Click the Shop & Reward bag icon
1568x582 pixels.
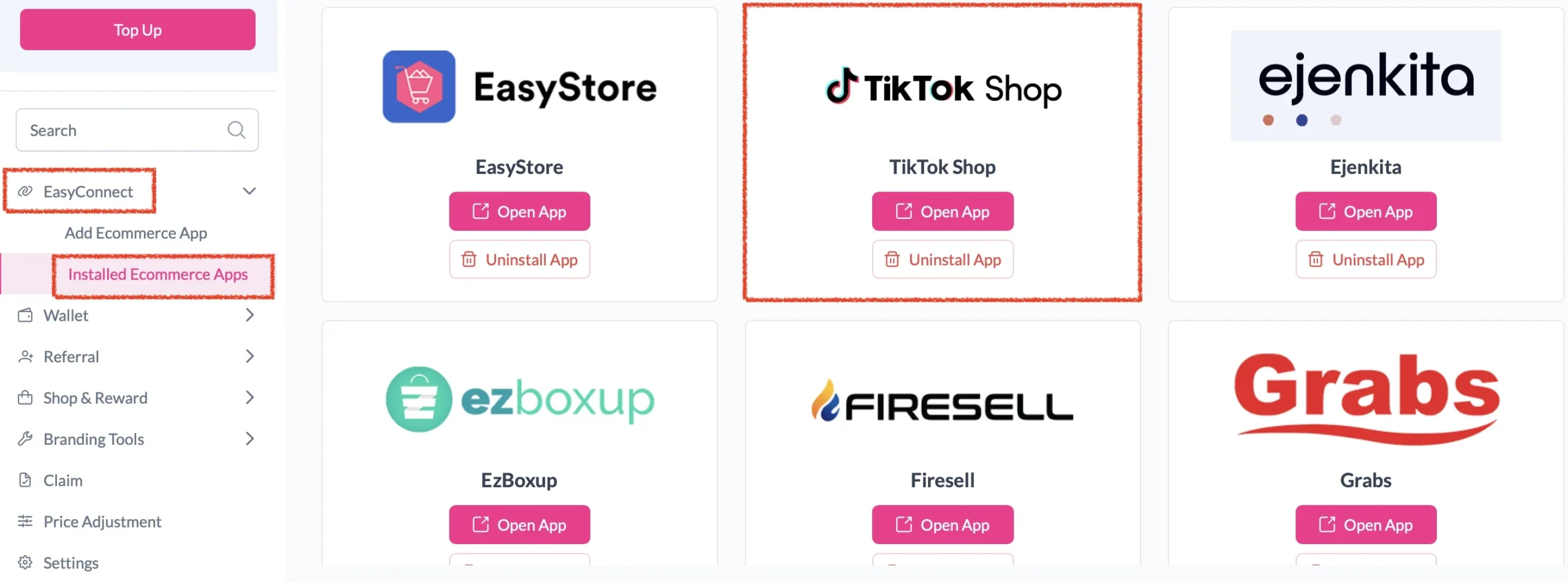pos(25,398)
